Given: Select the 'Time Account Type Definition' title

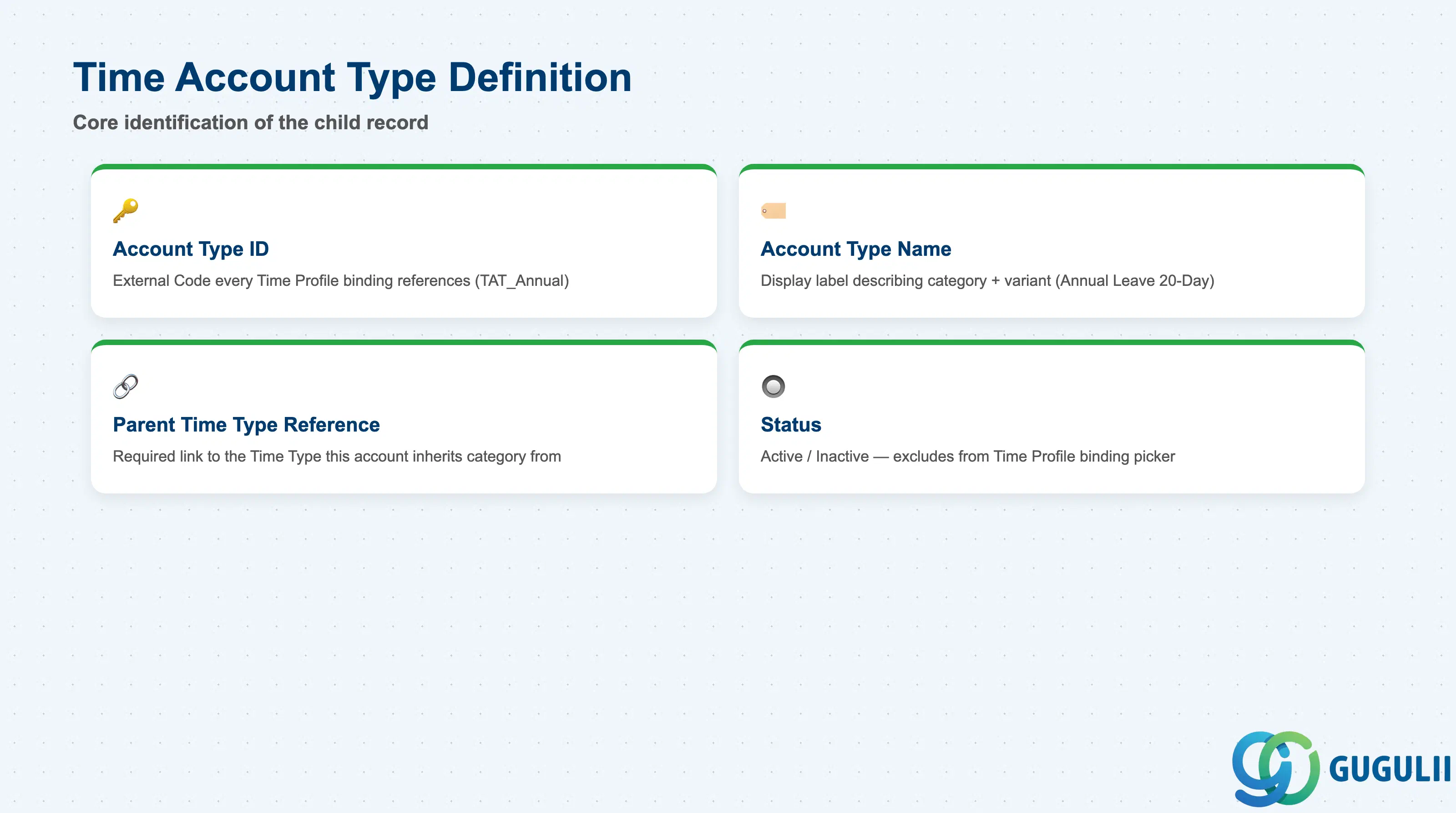Looking at the screenshot, I should coord(352,77).
